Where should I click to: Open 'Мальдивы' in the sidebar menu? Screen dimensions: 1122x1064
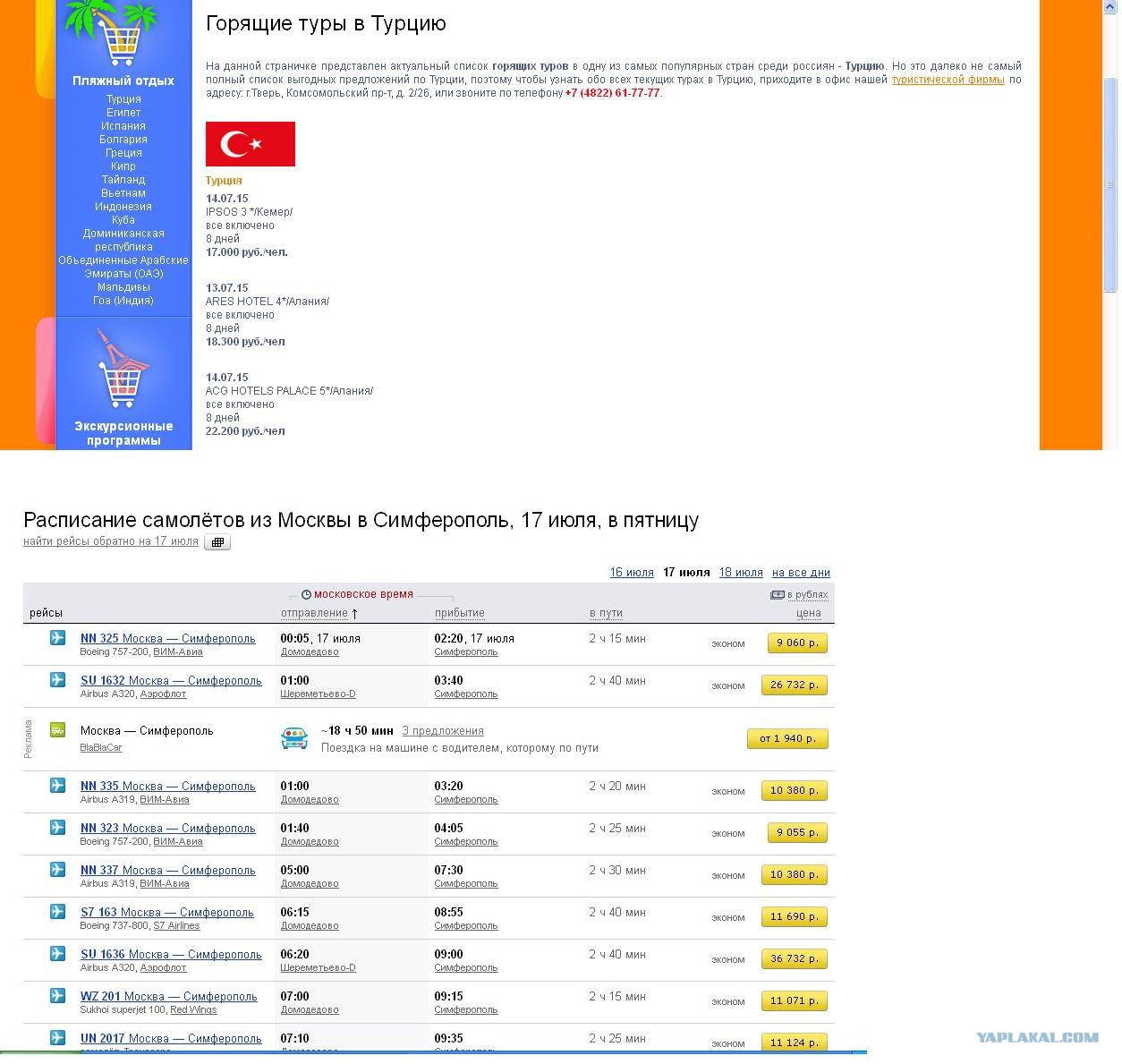tap(123, 287)
